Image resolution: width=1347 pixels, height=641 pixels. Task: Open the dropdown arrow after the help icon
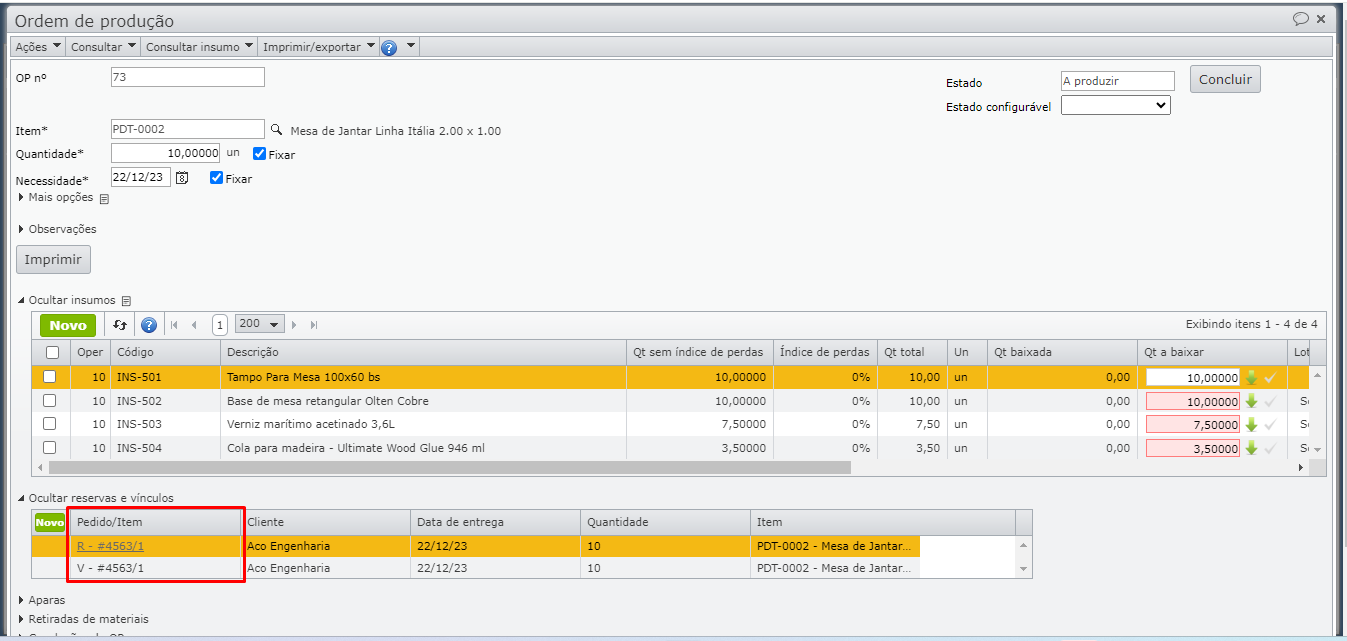click(x=410, y=47)
